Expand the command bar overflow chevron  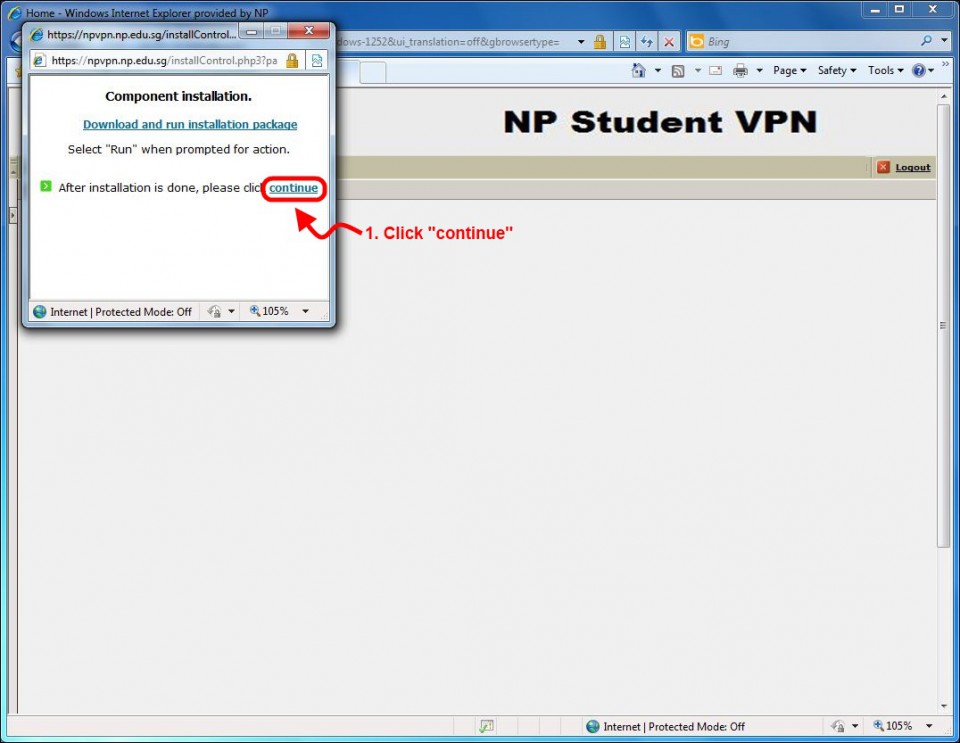(945, 64)
